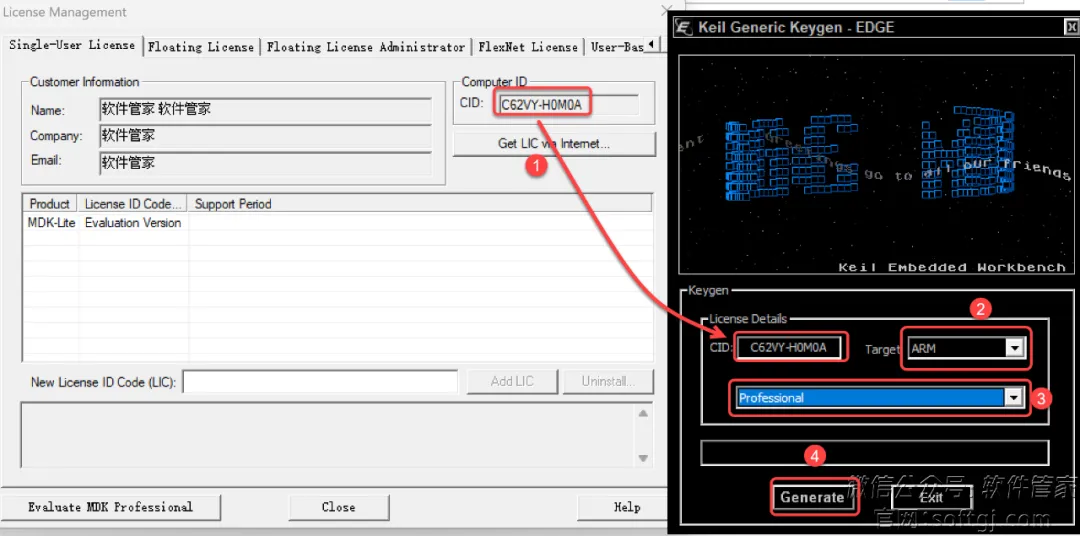Click the Generate button in the keygen
This screenshot has width=1080, height=536.
pos(812,497)
